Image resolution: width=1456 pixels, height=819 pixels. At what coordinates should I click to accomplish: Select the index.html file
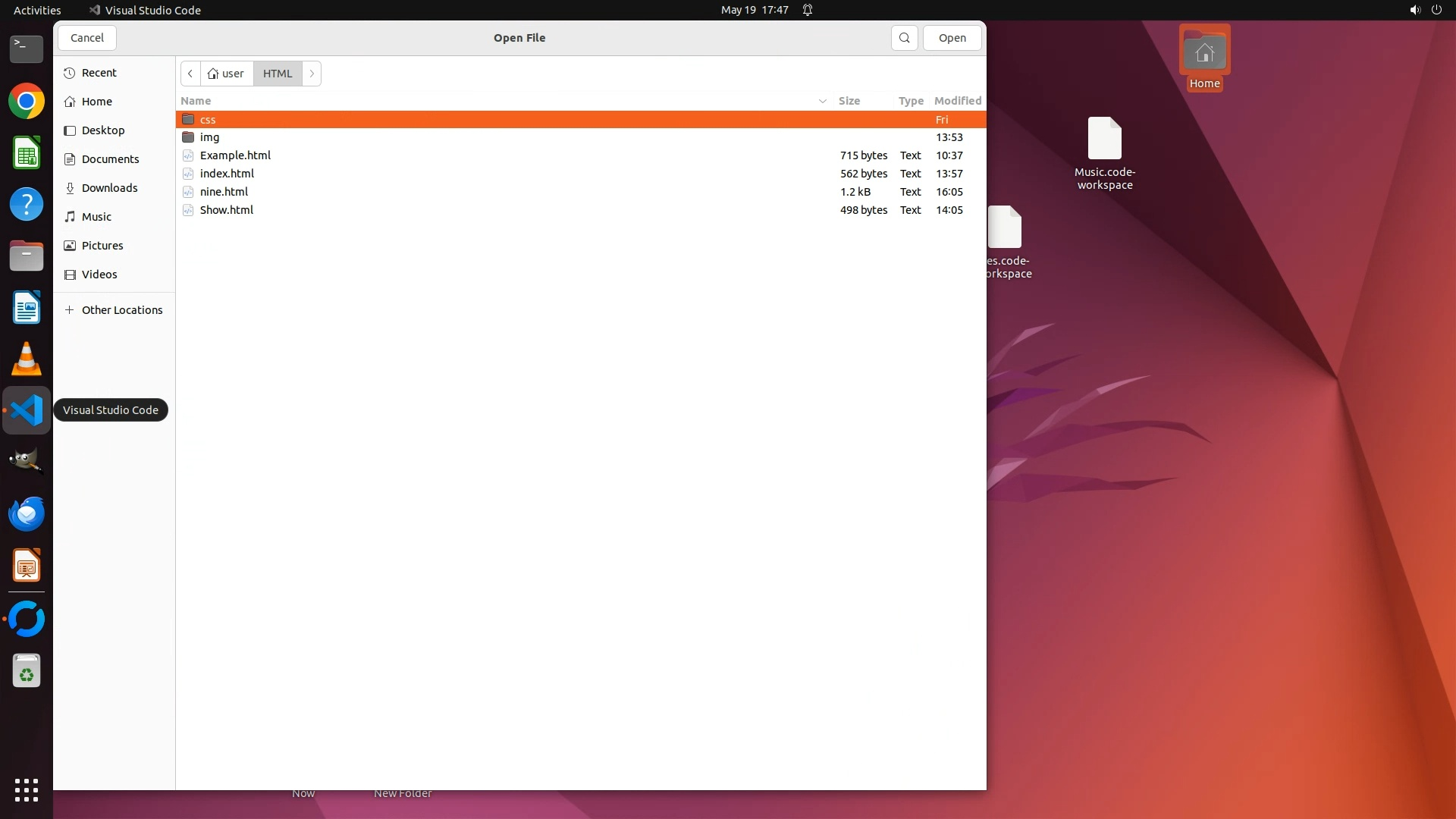coord(227,174)
